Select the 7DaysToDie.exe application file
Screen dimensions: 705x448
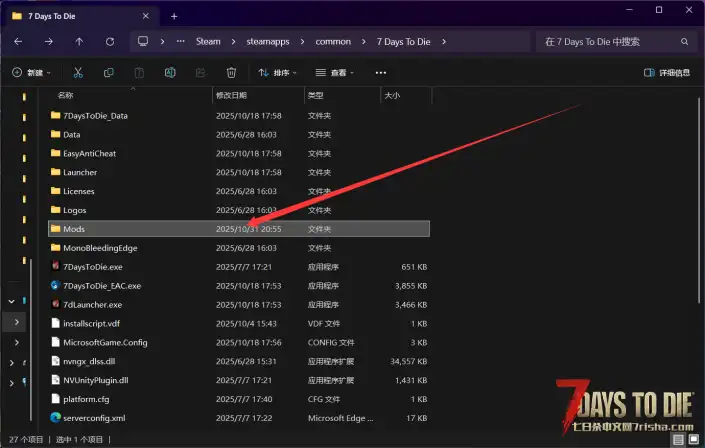pos(239,267)
